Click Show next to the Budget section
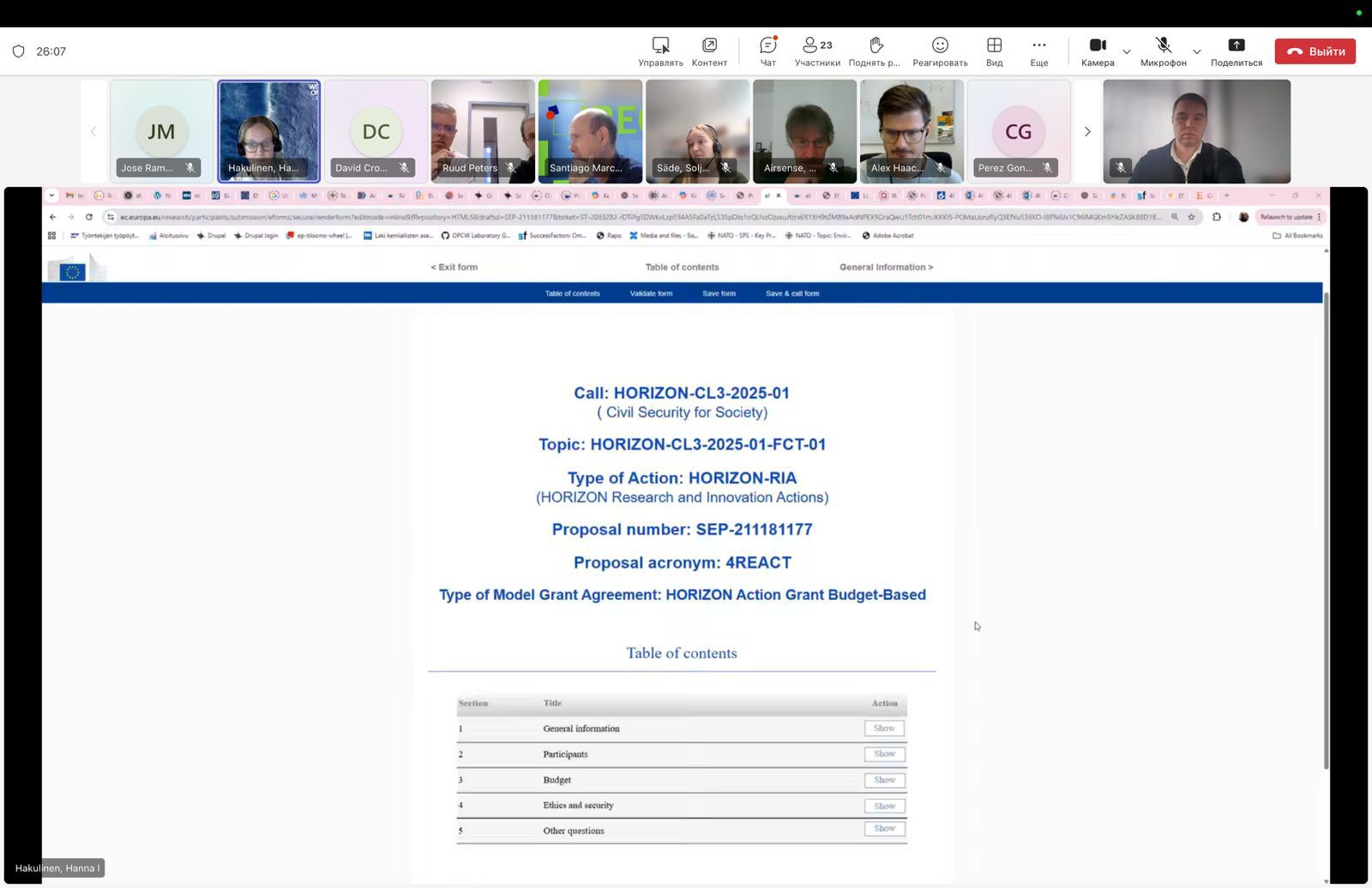 (883, 780)
